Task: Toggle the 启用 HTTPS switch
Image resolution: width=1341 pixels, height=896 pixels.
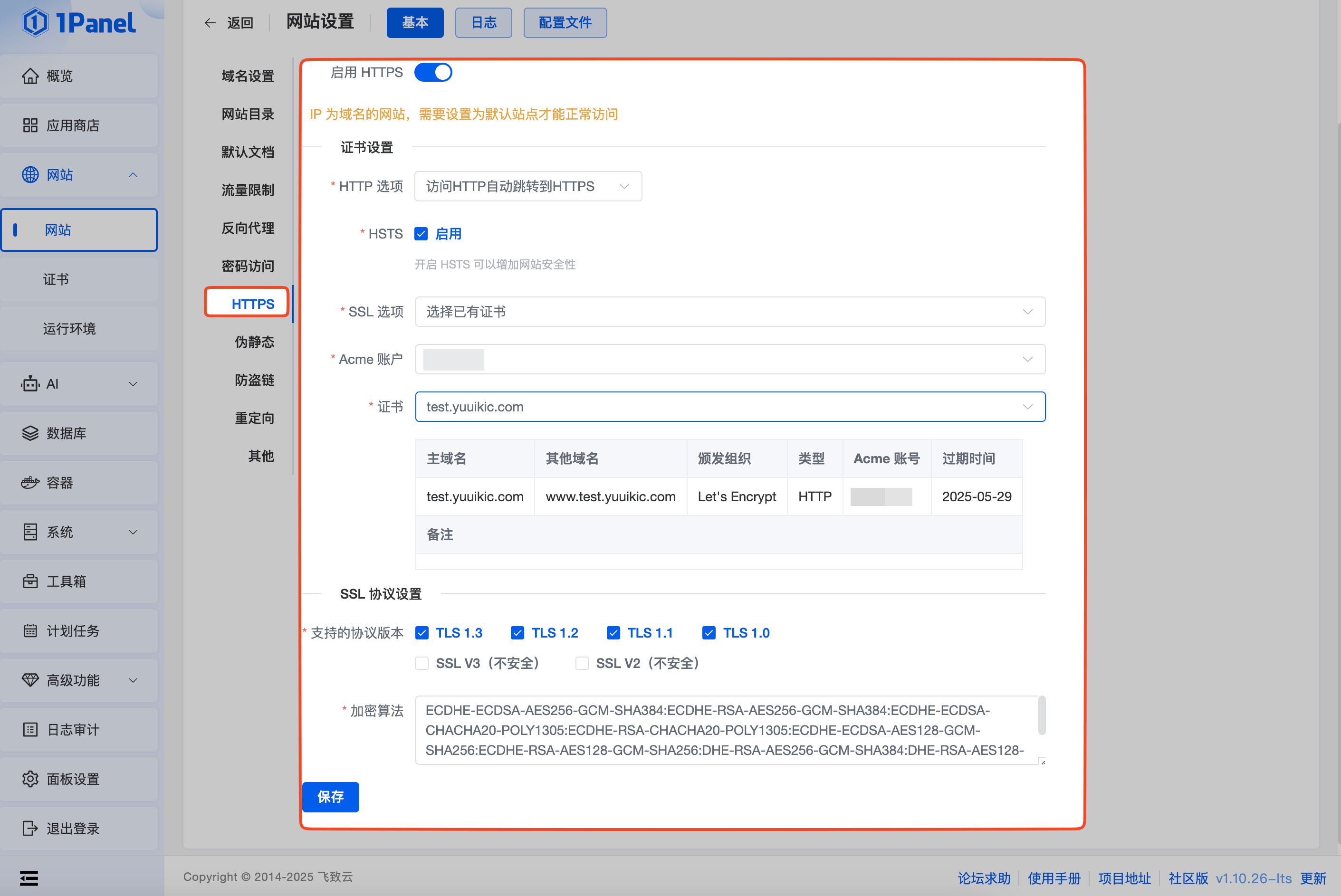Action: click(x=433, y=73)
